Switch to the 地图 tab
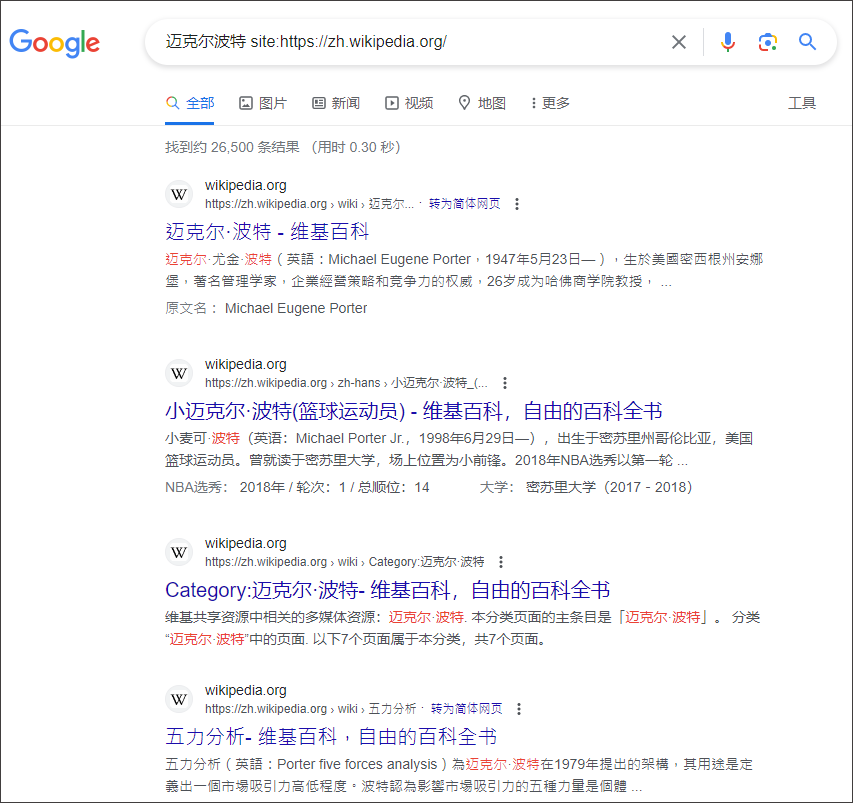This screenshot has width=853, height=803. (482, 103)
